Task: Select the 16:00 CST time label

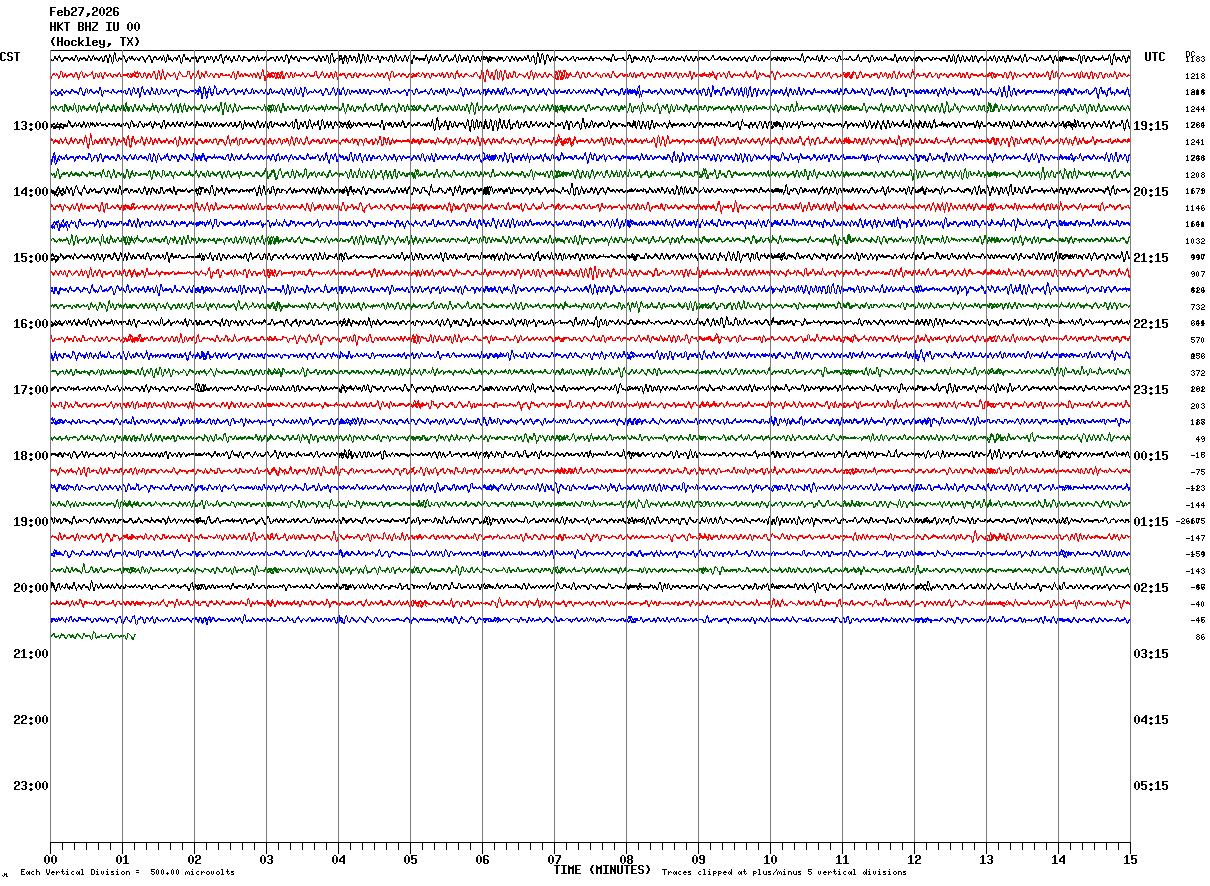Action: [x=31, y=324]
